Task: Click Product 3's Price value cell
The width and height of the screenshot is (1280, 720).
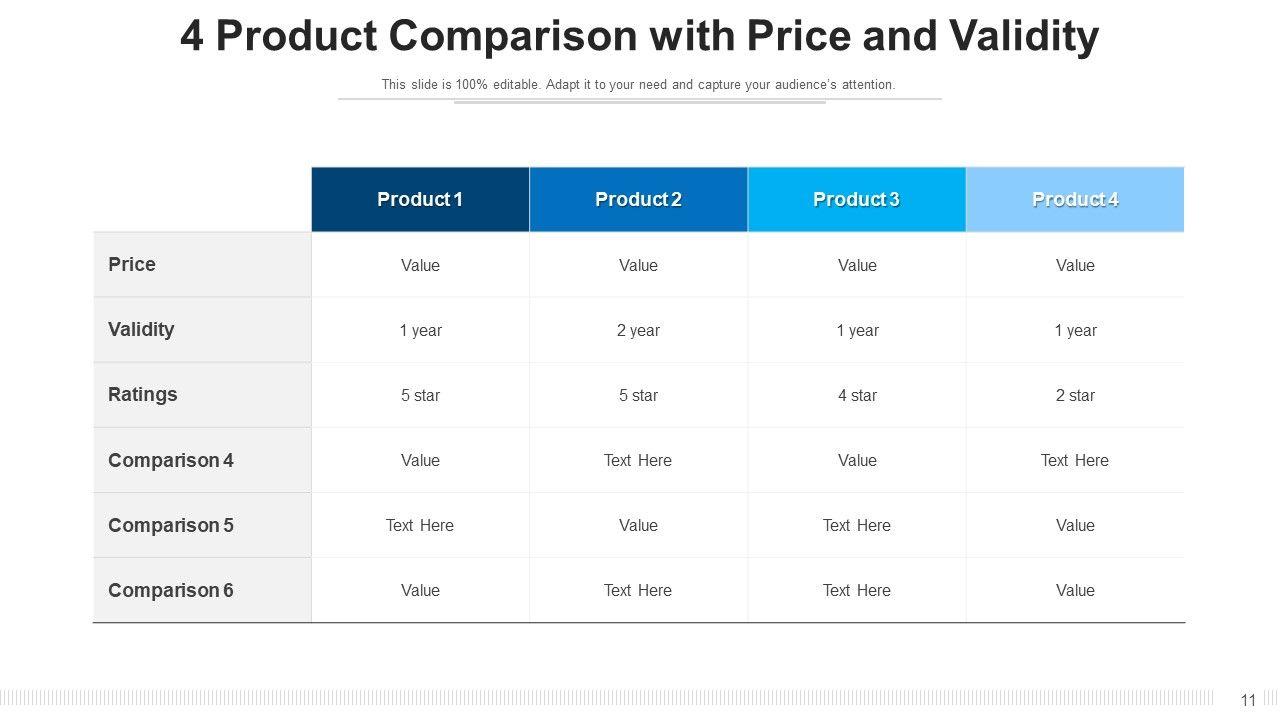Action: [x=857, y=265]
